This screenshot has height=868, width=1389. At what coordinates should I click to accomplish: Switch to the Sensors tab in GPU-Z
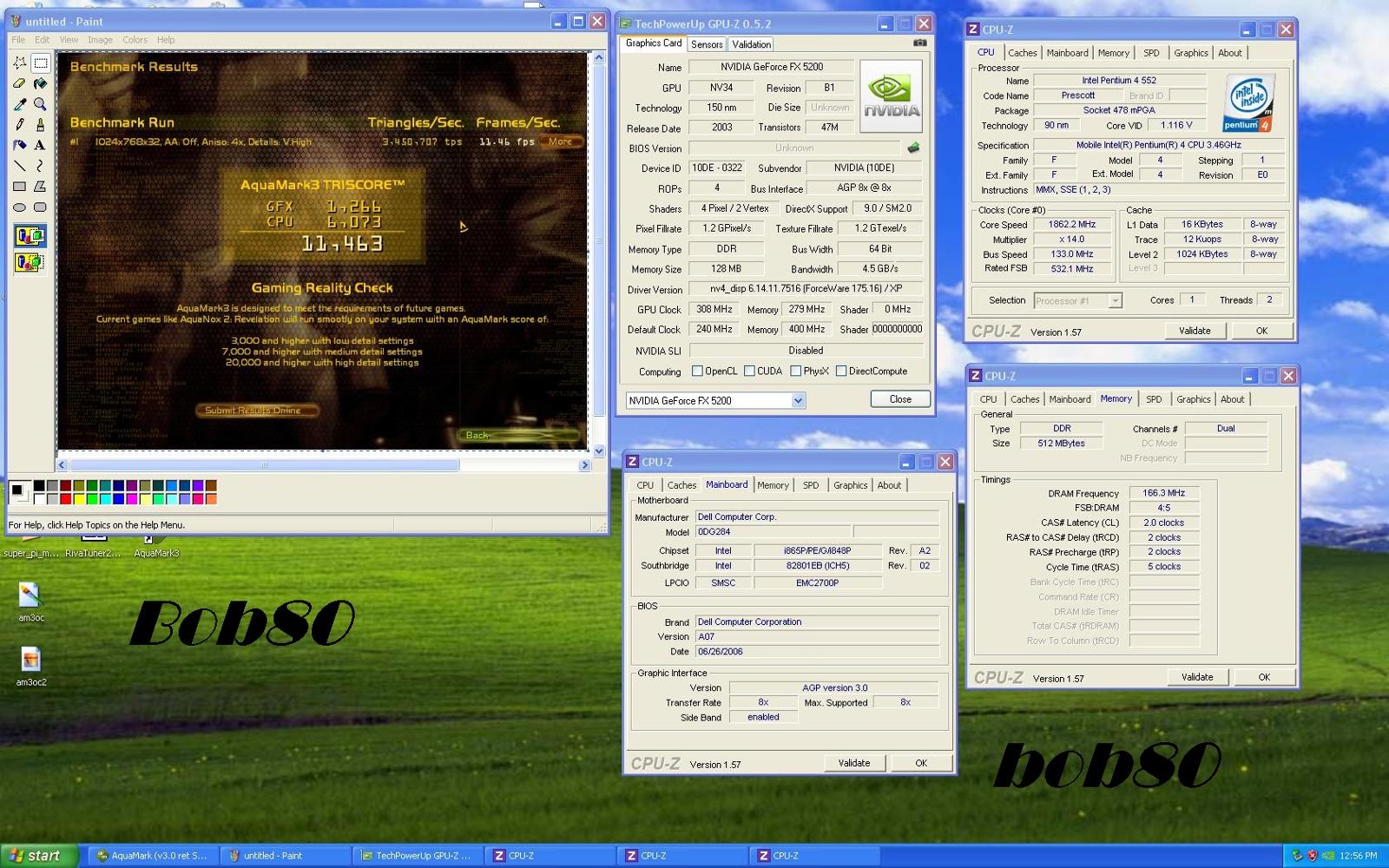(x=707, y=44)
